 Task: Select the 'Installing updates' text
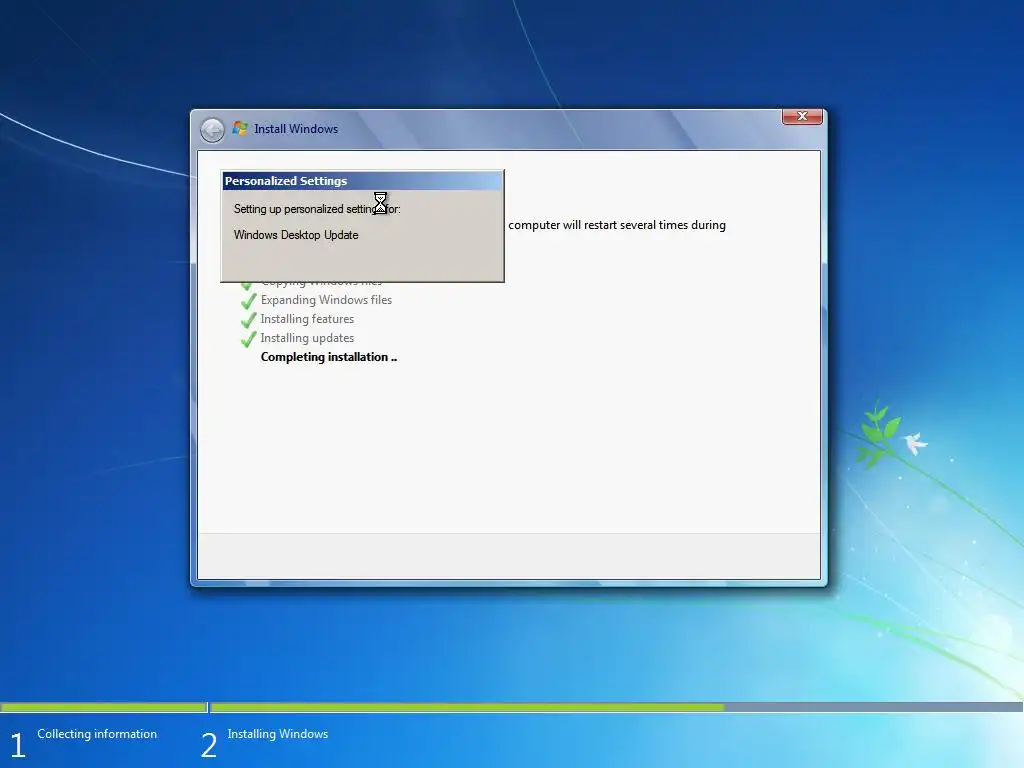307,338
